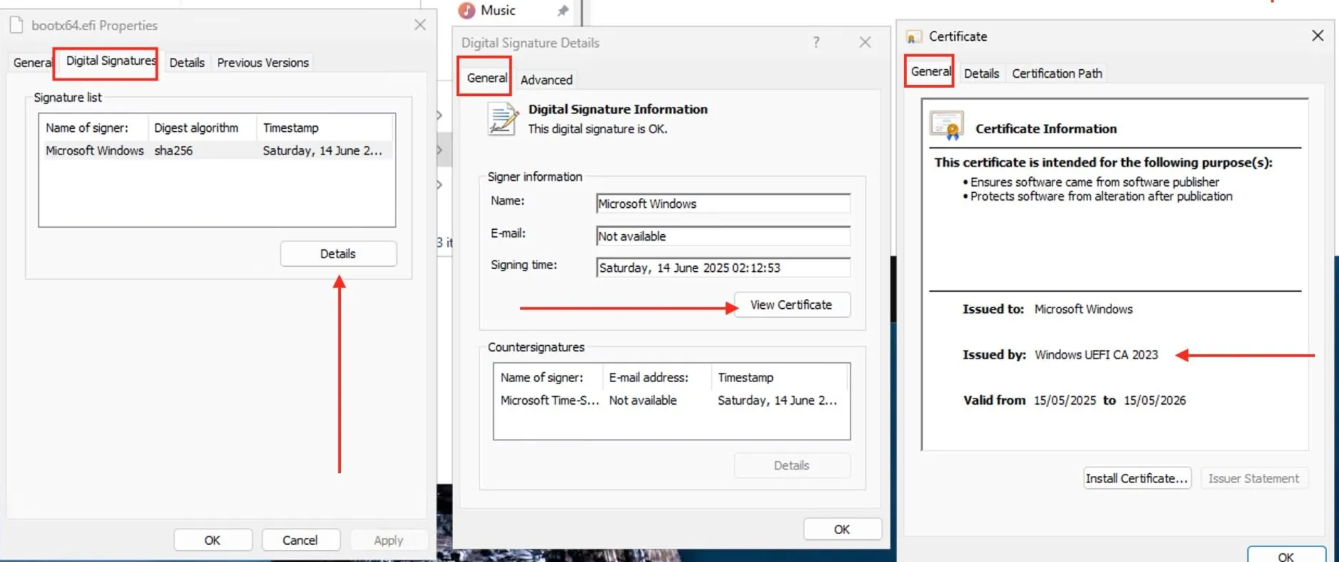Screen dimensions: 1339x562
Task: Click the pin icon next to Music
Action: click(562, 10)
